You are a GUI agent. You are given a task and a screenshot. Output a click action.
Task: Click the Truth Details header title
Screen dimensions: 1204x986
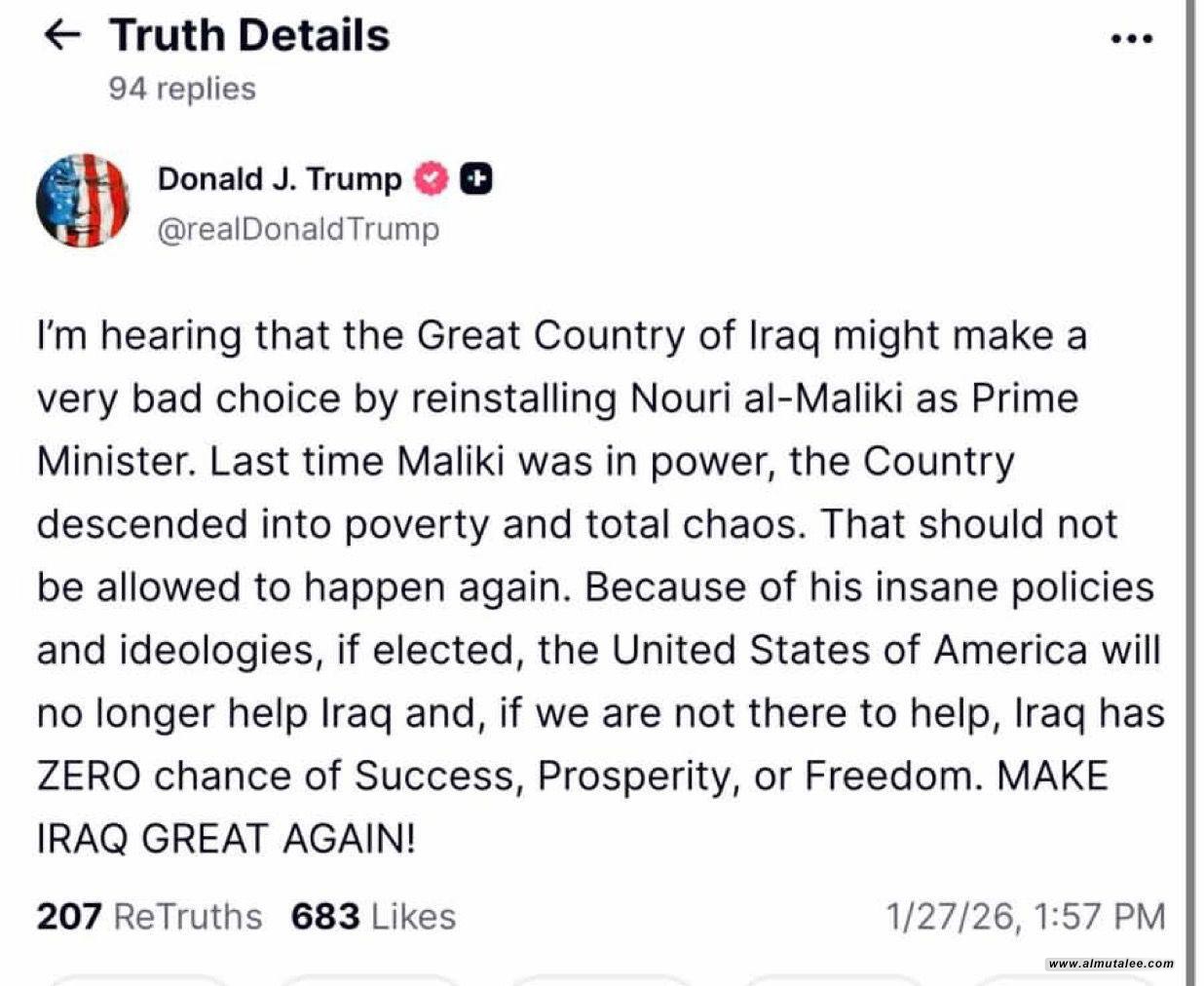point(249,36)
